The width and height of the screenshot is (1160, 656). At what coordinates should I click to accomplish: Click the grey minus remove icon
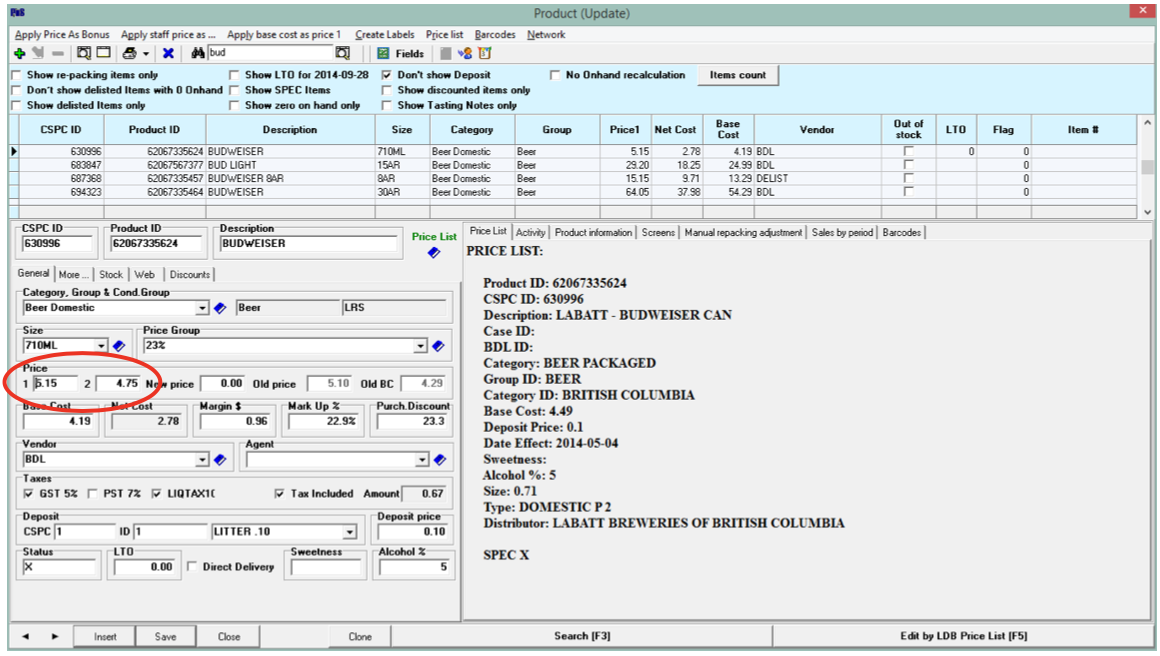58,53
